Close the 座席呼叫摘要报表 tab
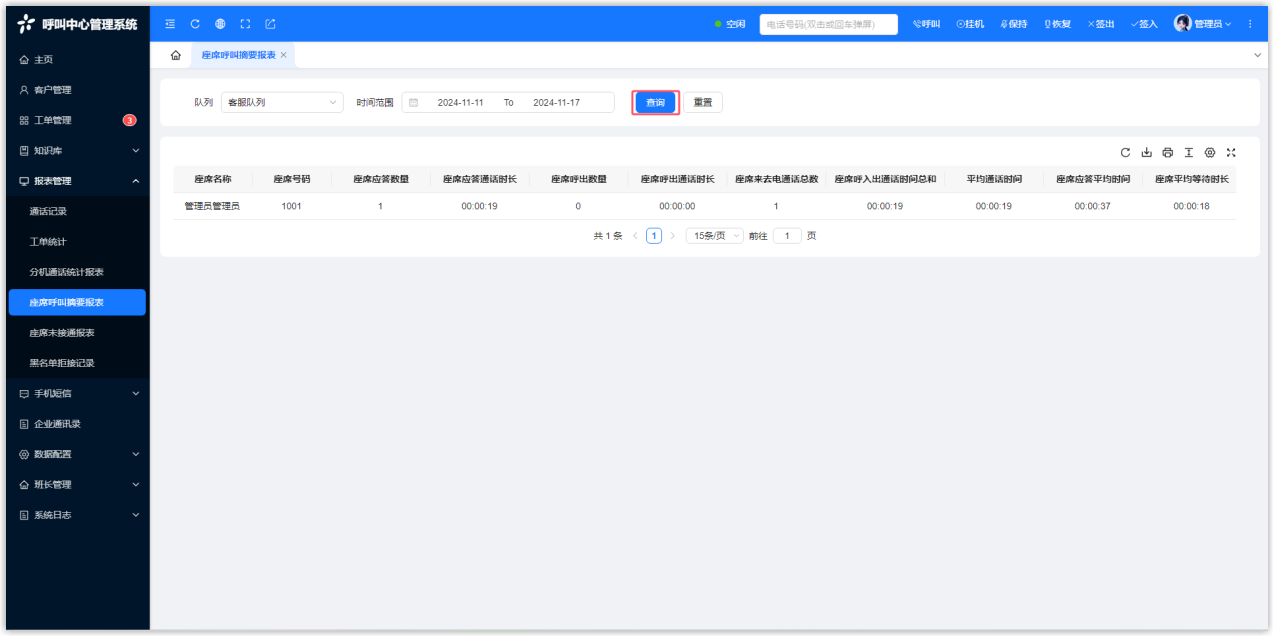Screen dimensions: 1274x637 pyautogui.click(x=284, y=55)
